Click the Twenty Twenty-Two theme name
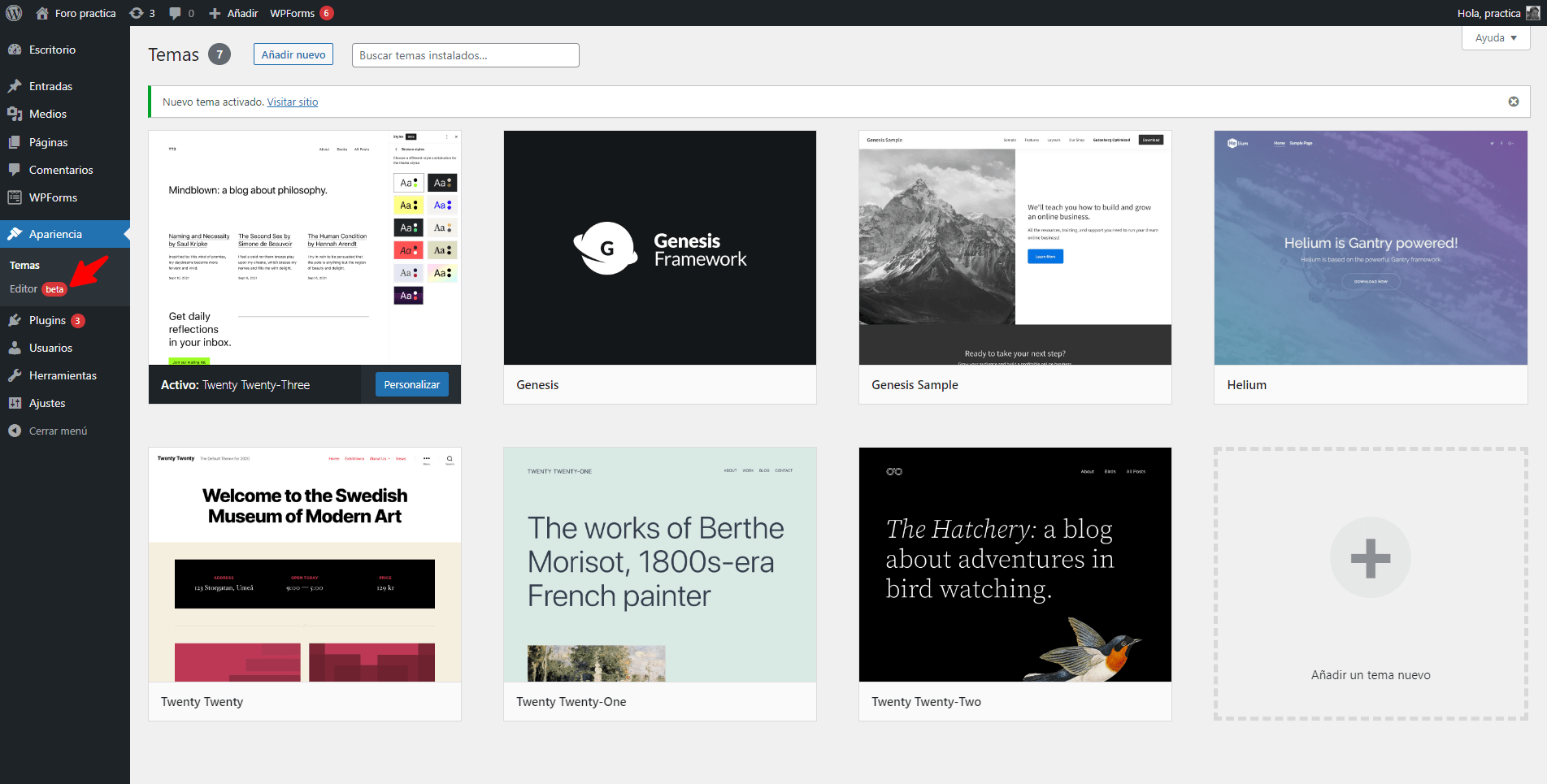This screenshot has height=784, width=1547. point(926,702)
